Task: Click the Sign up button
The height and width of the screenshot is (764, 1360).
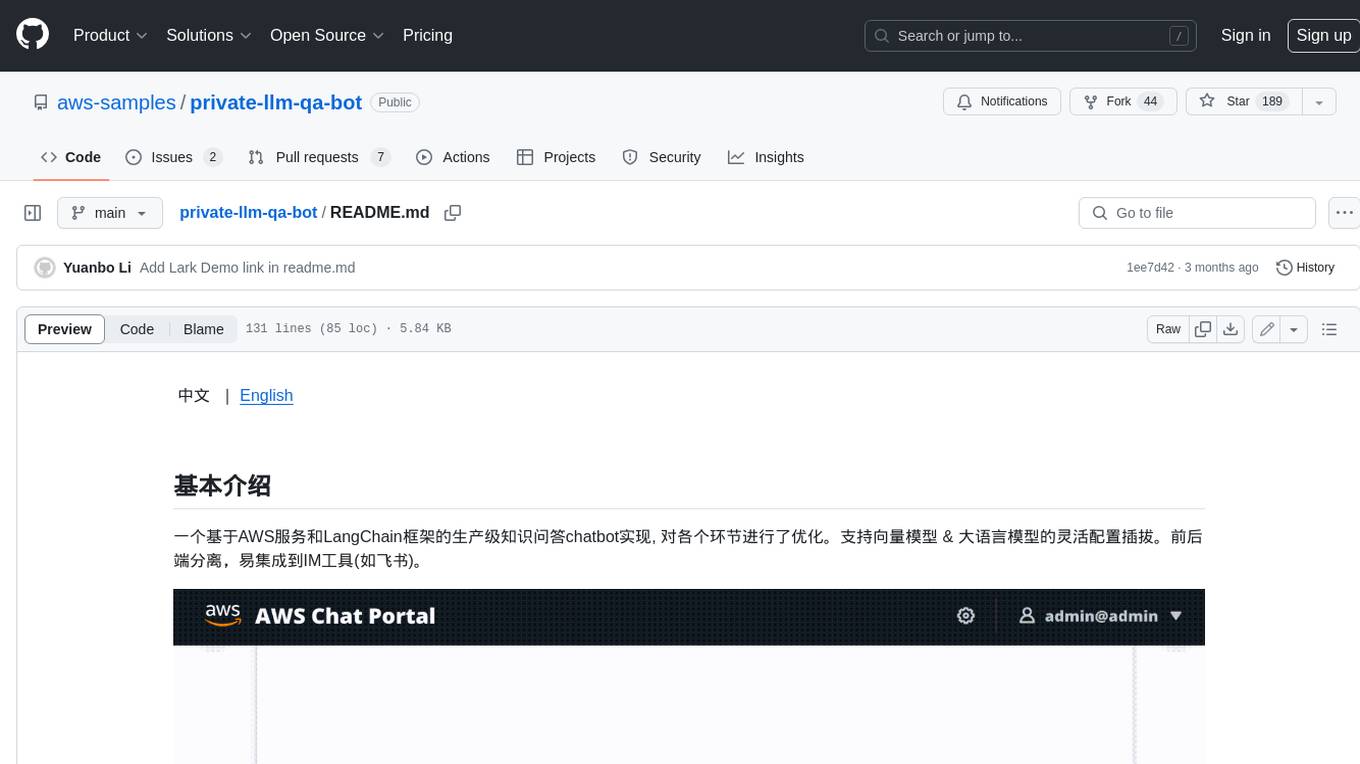Action: pos(1323,35)
